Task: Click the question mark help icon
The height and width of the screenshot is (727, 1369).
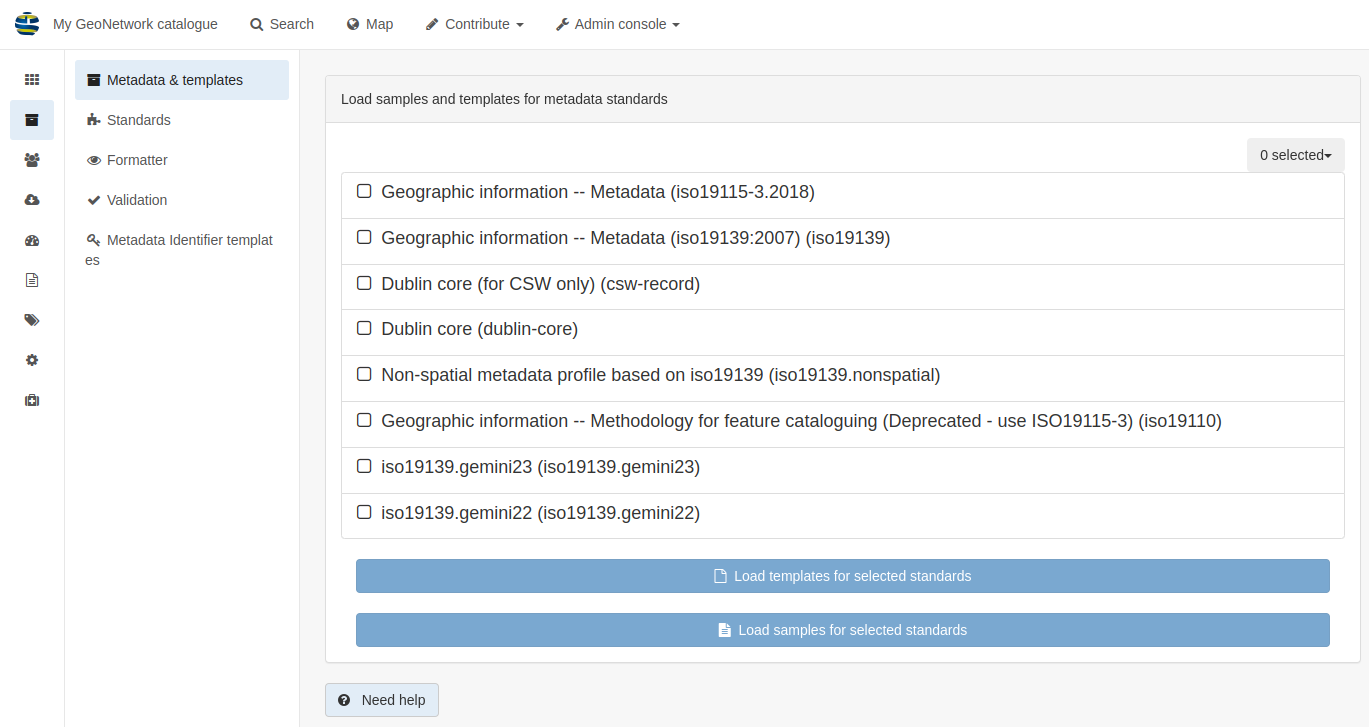Action: (344, 700)
